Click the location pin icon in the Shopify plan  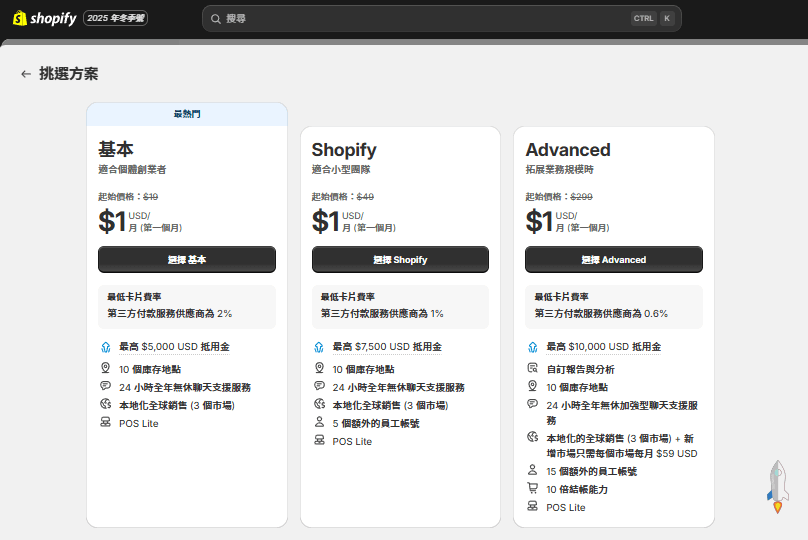click(319, 368)
